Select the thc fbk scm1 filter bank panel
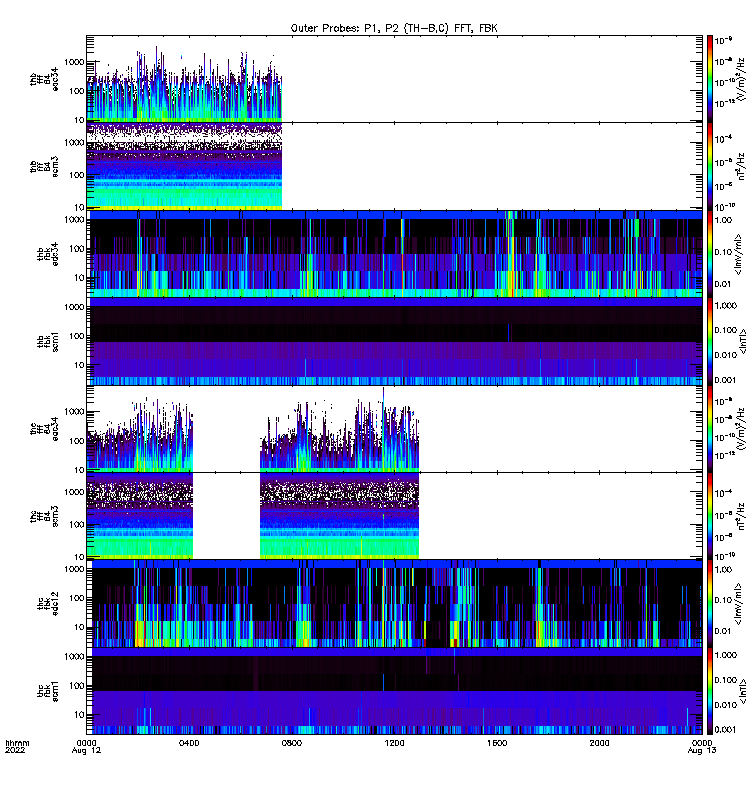This screenshot has height=800, width=750. (x=394, y=691)
